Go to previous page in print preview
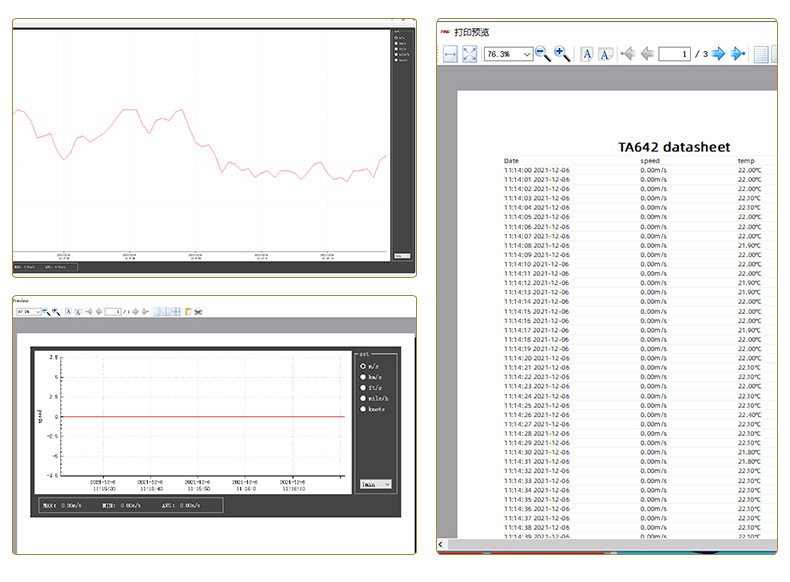 click(x=647, y=54)
